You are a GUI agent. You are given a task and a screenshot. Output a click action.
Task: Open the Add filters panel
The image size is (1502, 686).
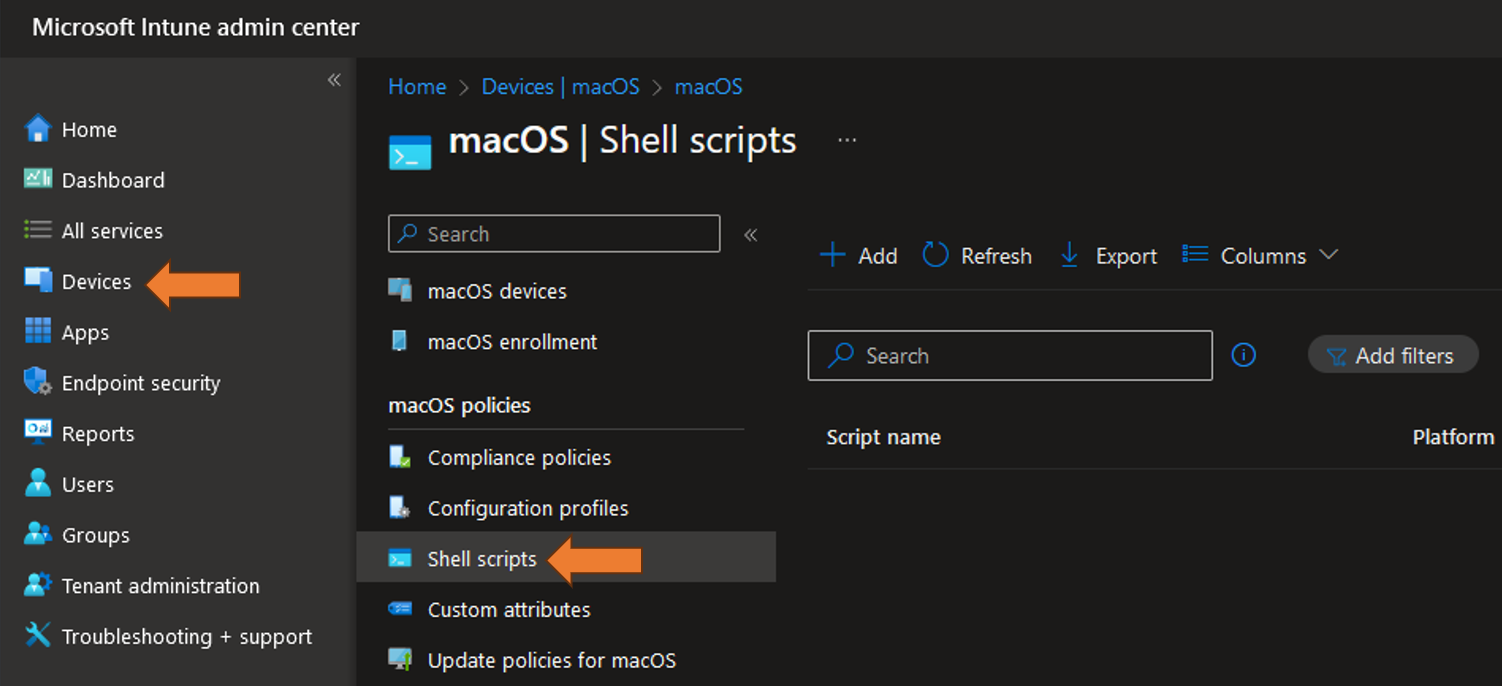[1393, 355]
